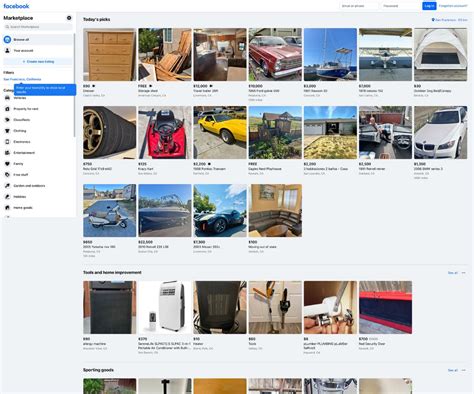Open the red classic Ford car photo
The width and height of the screenshot is (474, 394).
coord(275,54)
